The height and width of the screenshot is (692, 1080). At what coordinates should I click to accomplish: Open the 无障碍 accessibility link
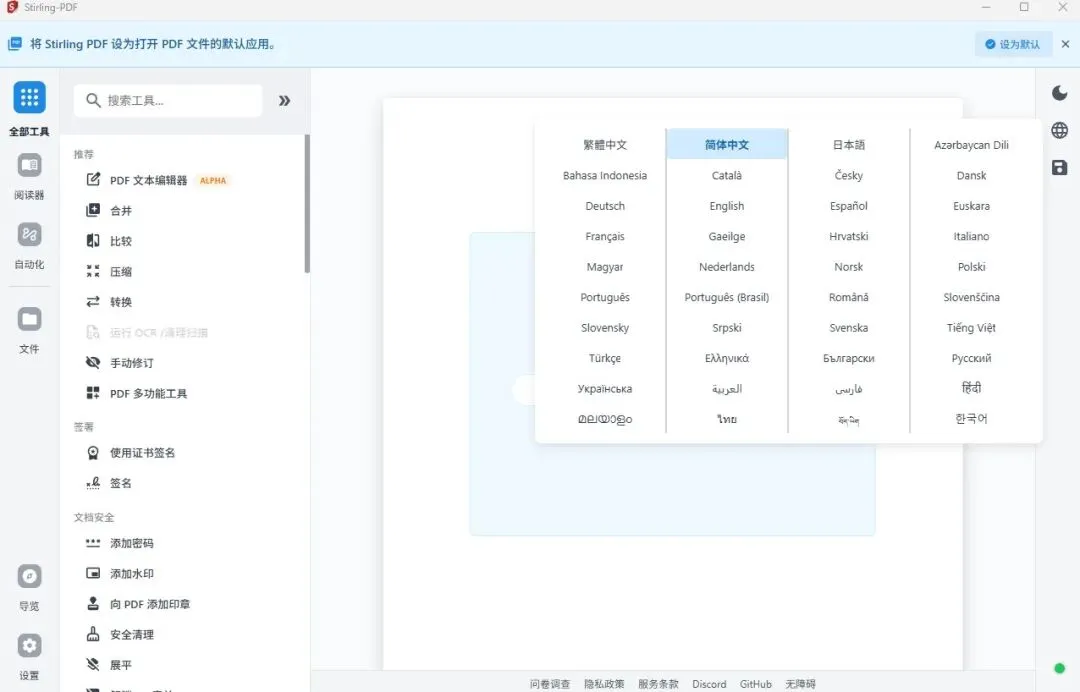coord(800,684)
